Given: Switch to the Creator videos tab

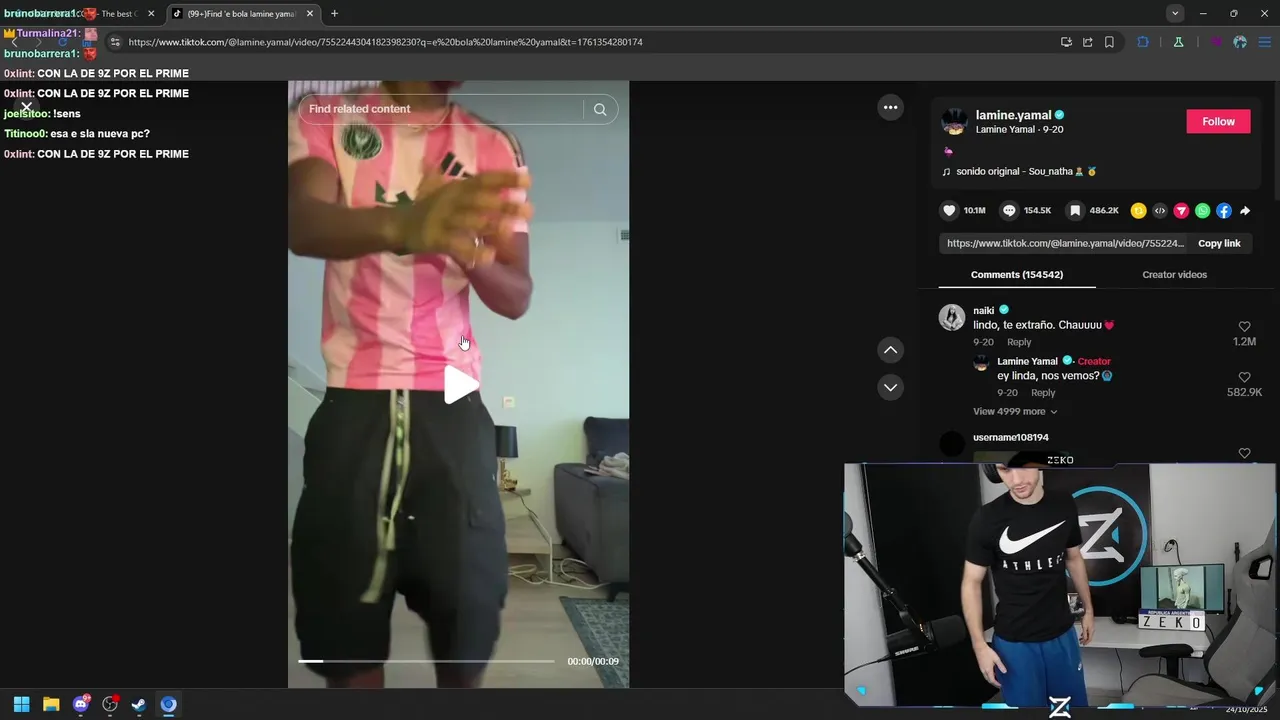Looking at the screenshot, I should pyautogui.click(x=1174, y=274).
